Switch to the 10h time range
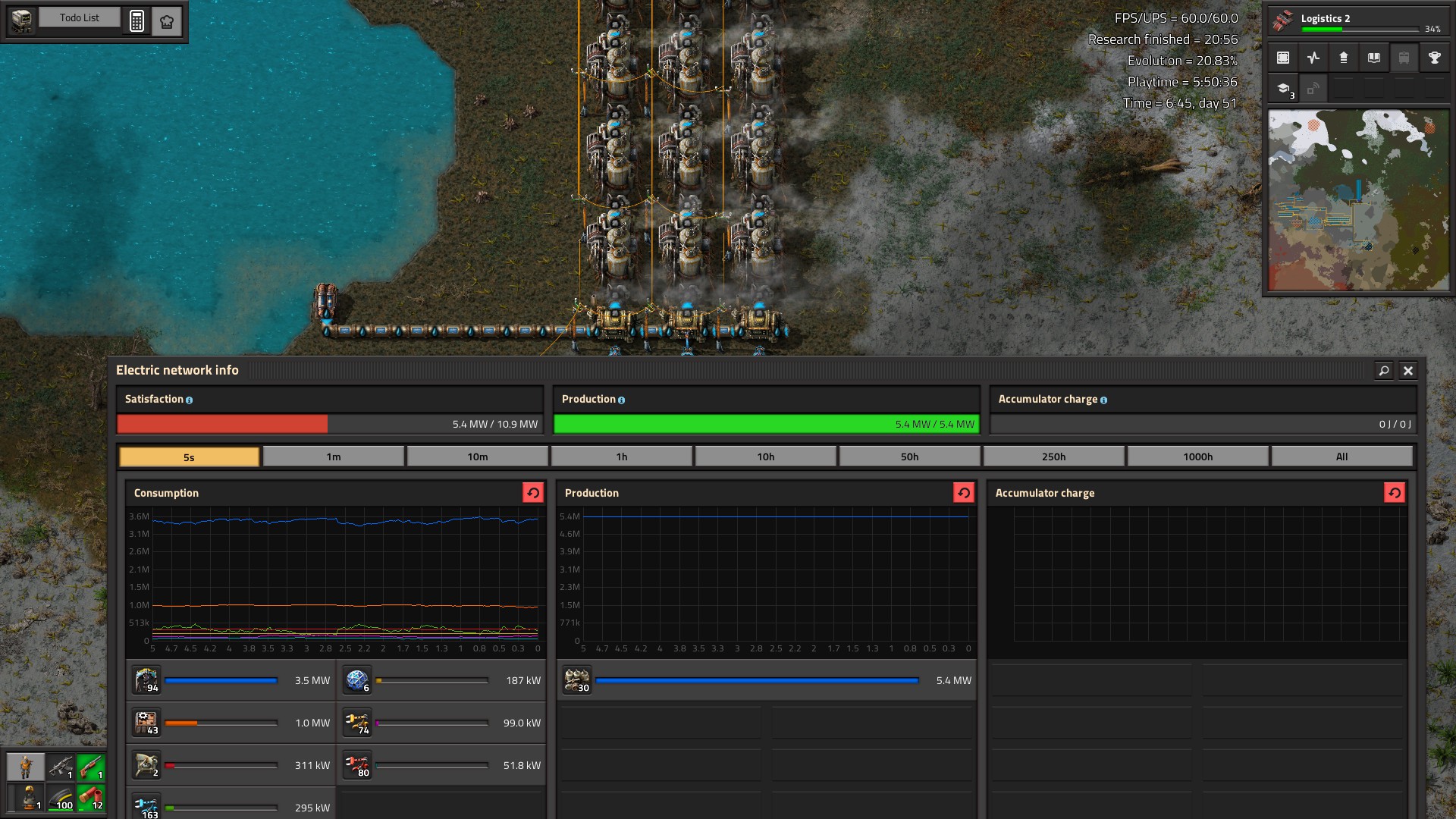Viewport: 1456px width, 819px height. tap(766, 457)
